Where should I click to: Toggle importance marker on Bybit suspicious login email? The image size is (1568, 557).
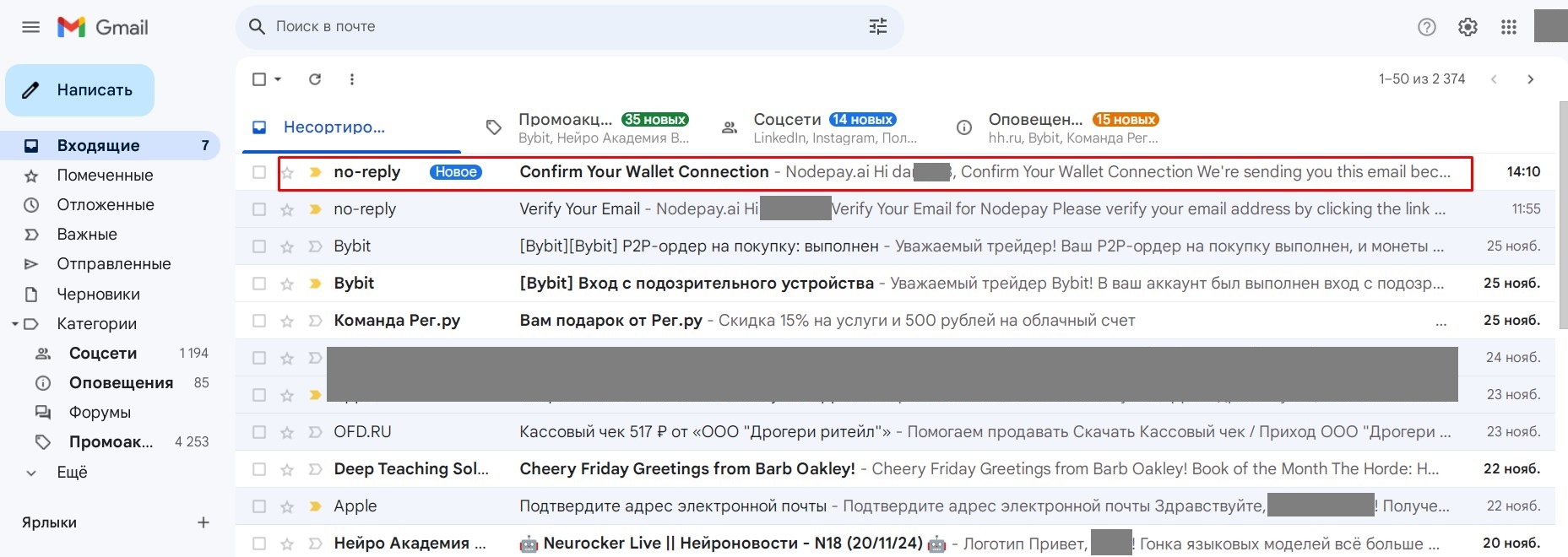[315, 284]
